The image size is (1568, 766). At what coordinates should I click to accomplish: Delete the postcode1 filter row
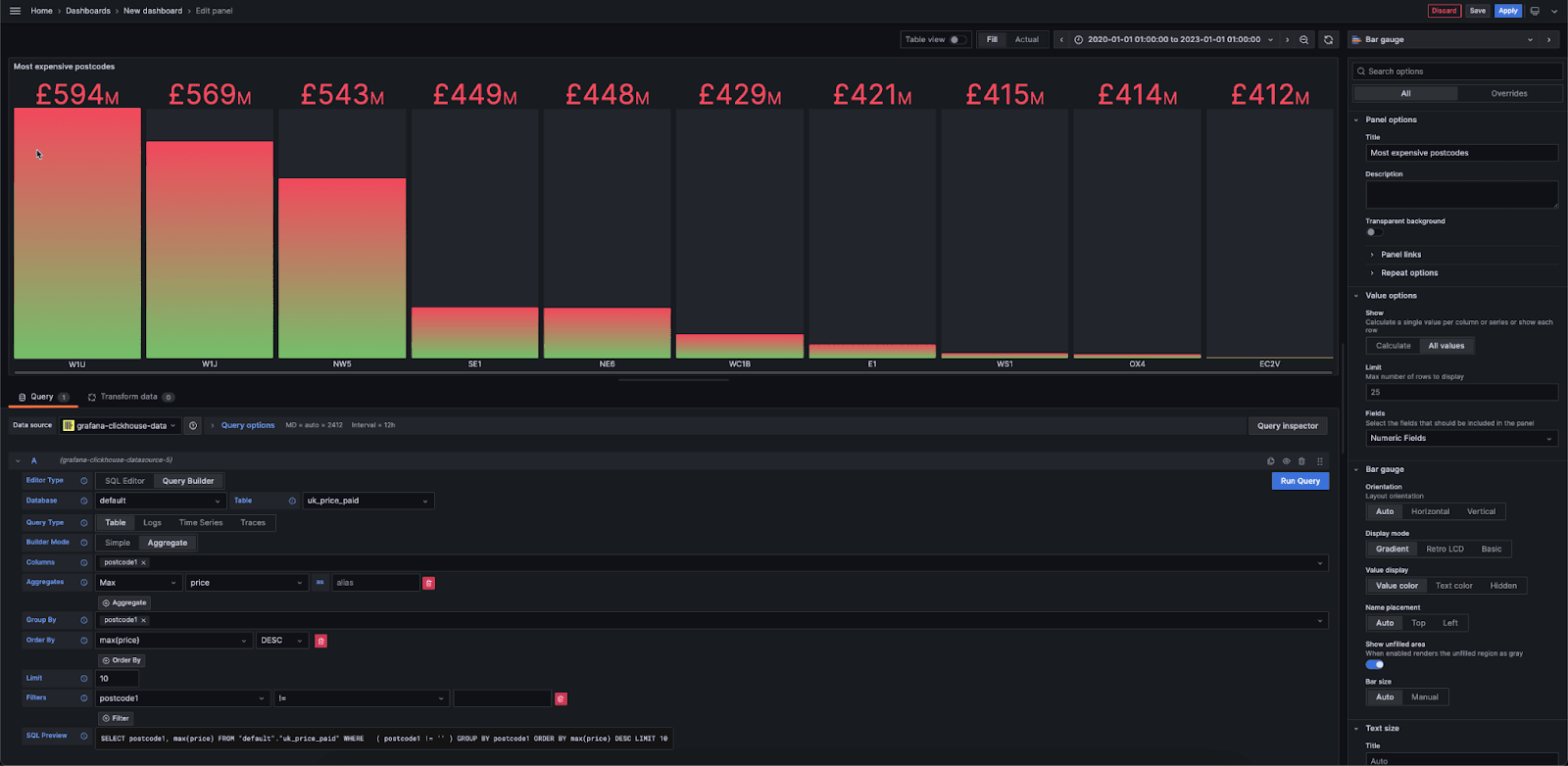(x=561, y=699)
